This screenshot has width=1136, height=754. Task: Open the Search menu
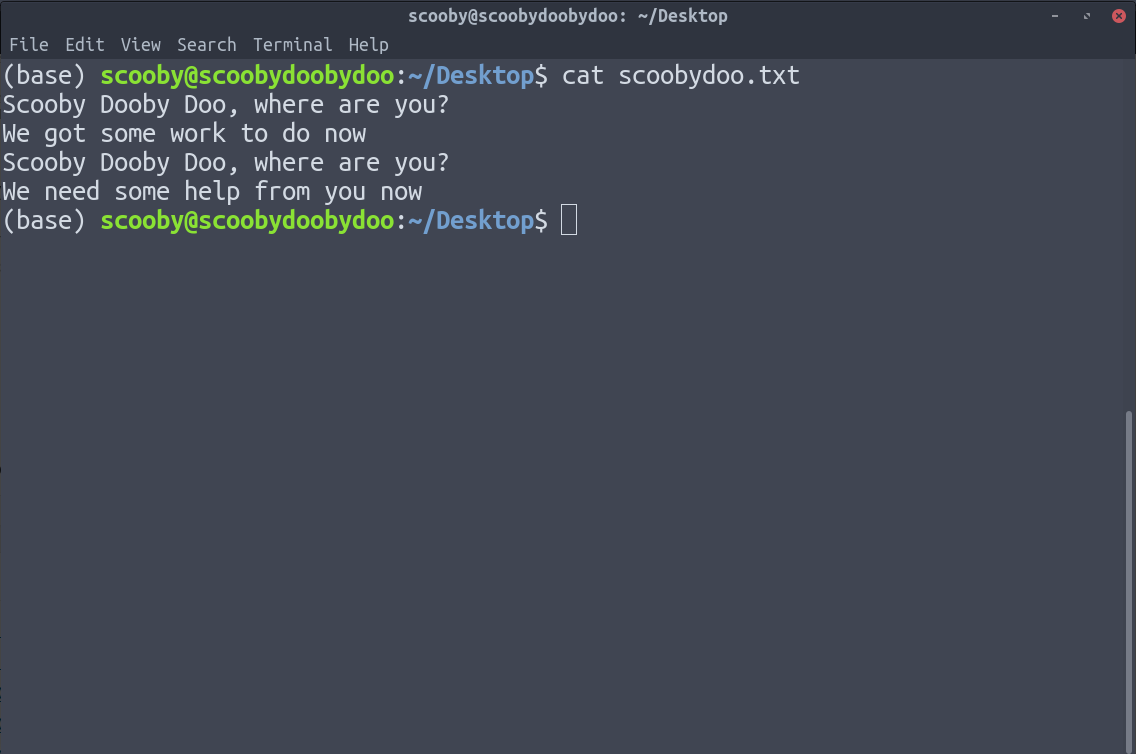(206, 45)
